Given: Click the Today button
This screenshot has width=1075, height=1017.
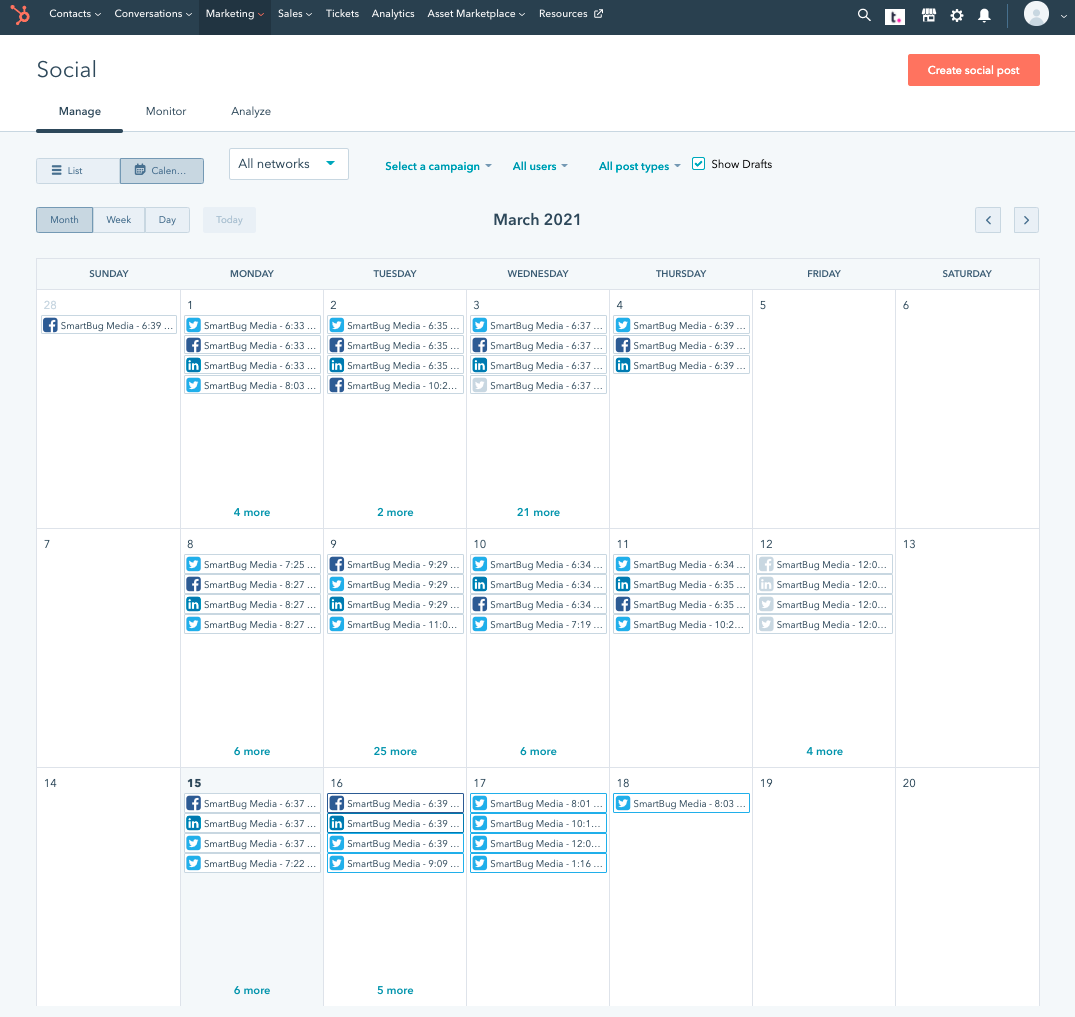Looking at the screenshot, I should pyautogui.click(x=229, y=220).
